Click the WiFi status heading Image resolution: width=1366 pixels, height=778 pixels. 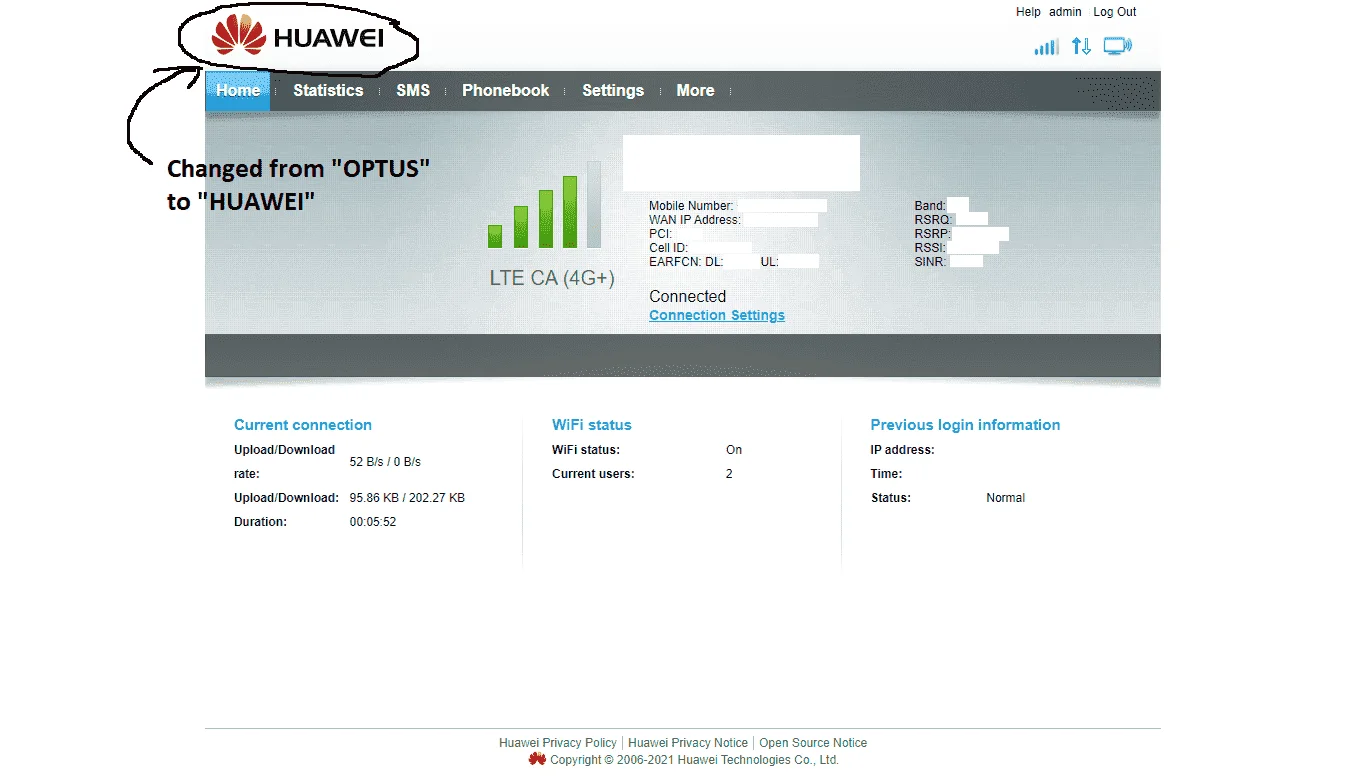(592, 425)
